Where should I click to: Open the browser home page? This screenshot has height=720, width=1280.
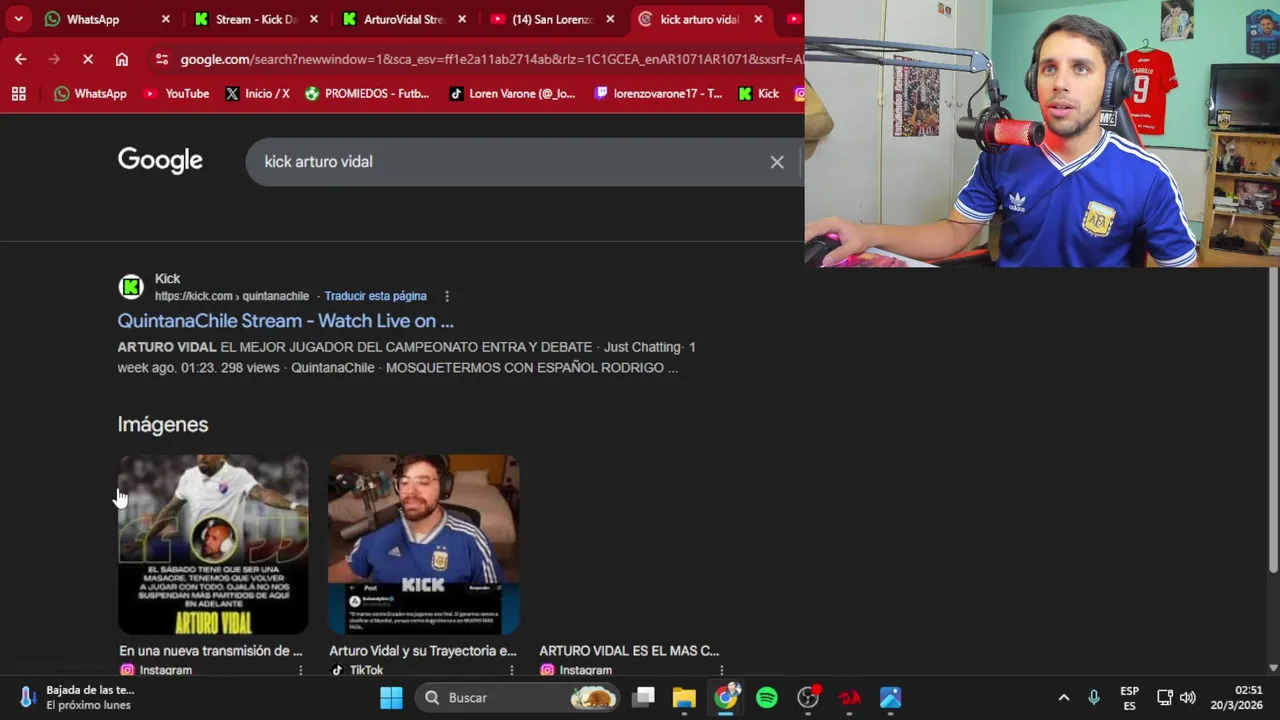coord(122,59)
